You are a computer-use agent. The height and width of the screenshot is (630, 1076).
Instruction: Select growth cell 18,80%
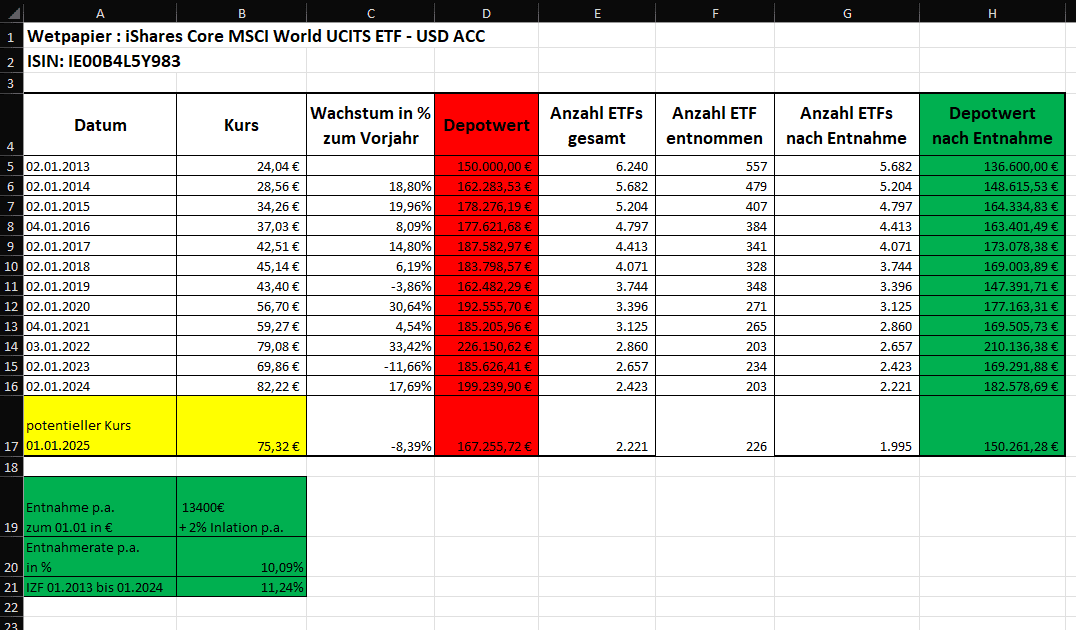(371, 186)
